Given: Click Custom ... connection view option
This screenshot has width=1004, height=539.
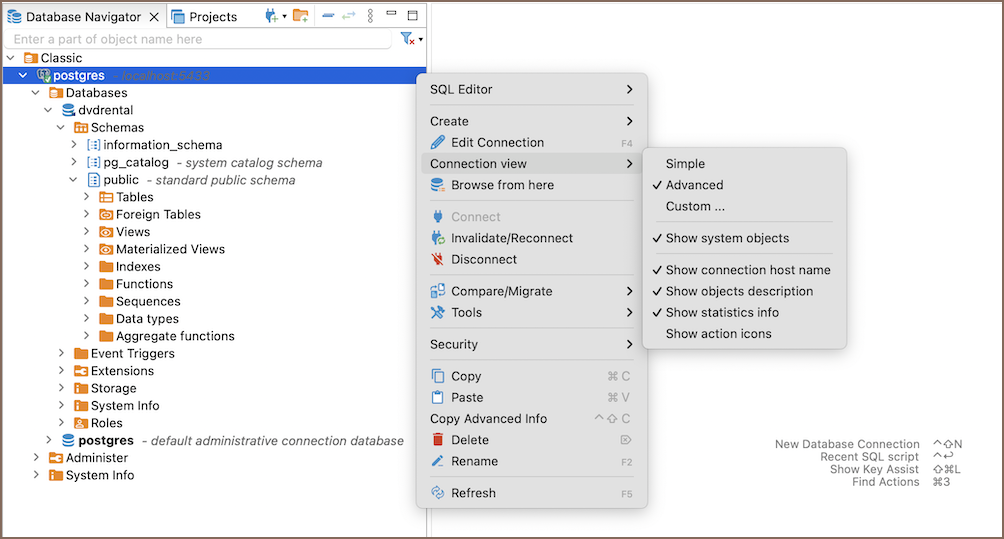Looking at the screenshot, I should 695,207.
